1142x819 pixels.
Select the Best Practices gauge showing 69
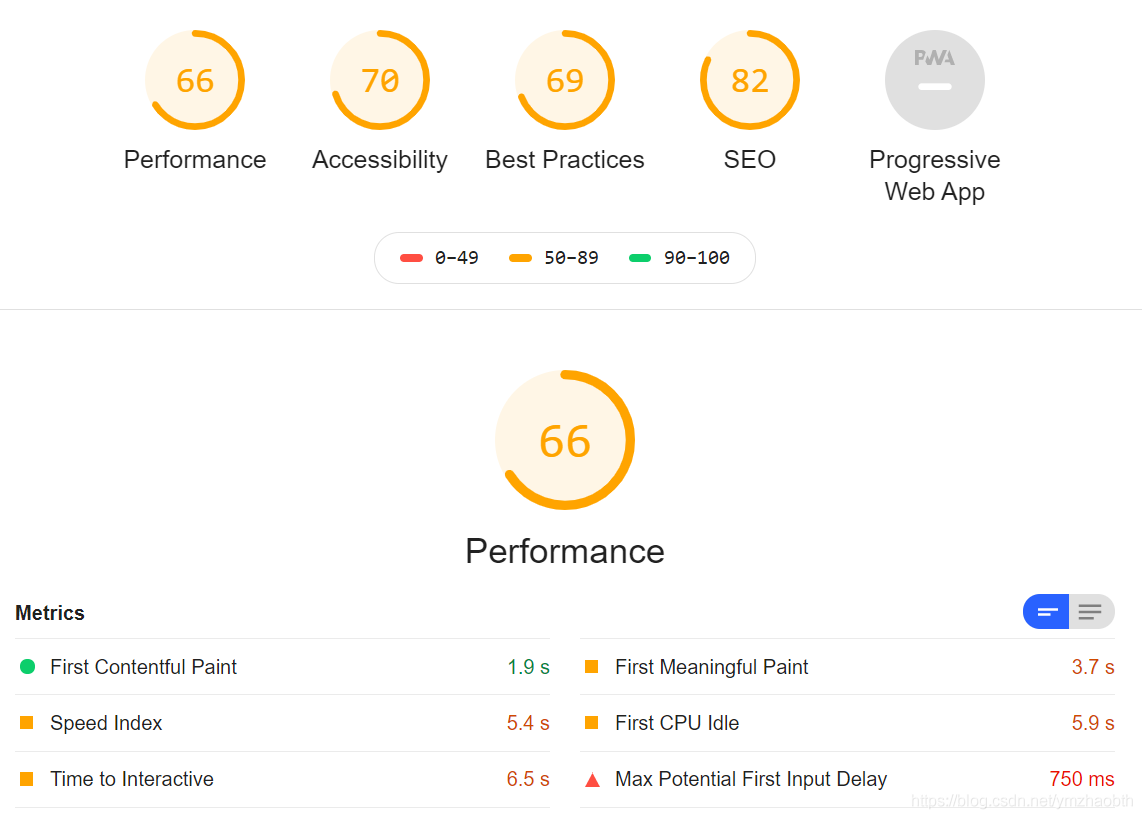tap(564, 80)
